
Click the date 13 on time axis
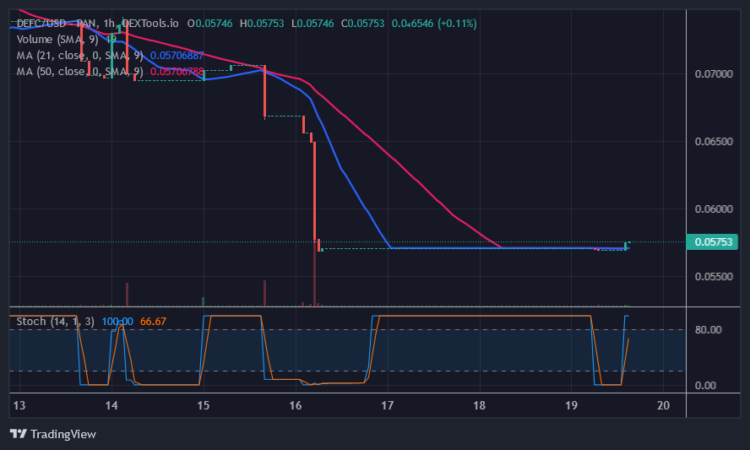tap(19, 406)
